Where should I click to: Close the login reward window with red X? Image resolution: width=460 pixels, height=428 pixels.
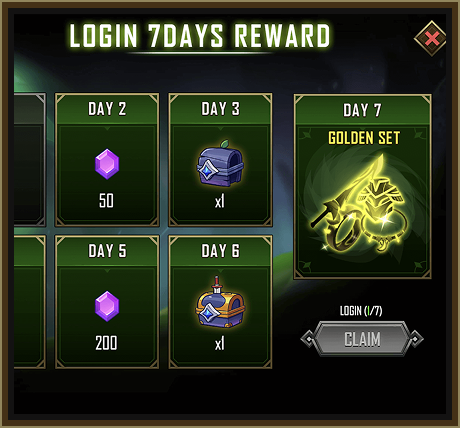(432, 39)
